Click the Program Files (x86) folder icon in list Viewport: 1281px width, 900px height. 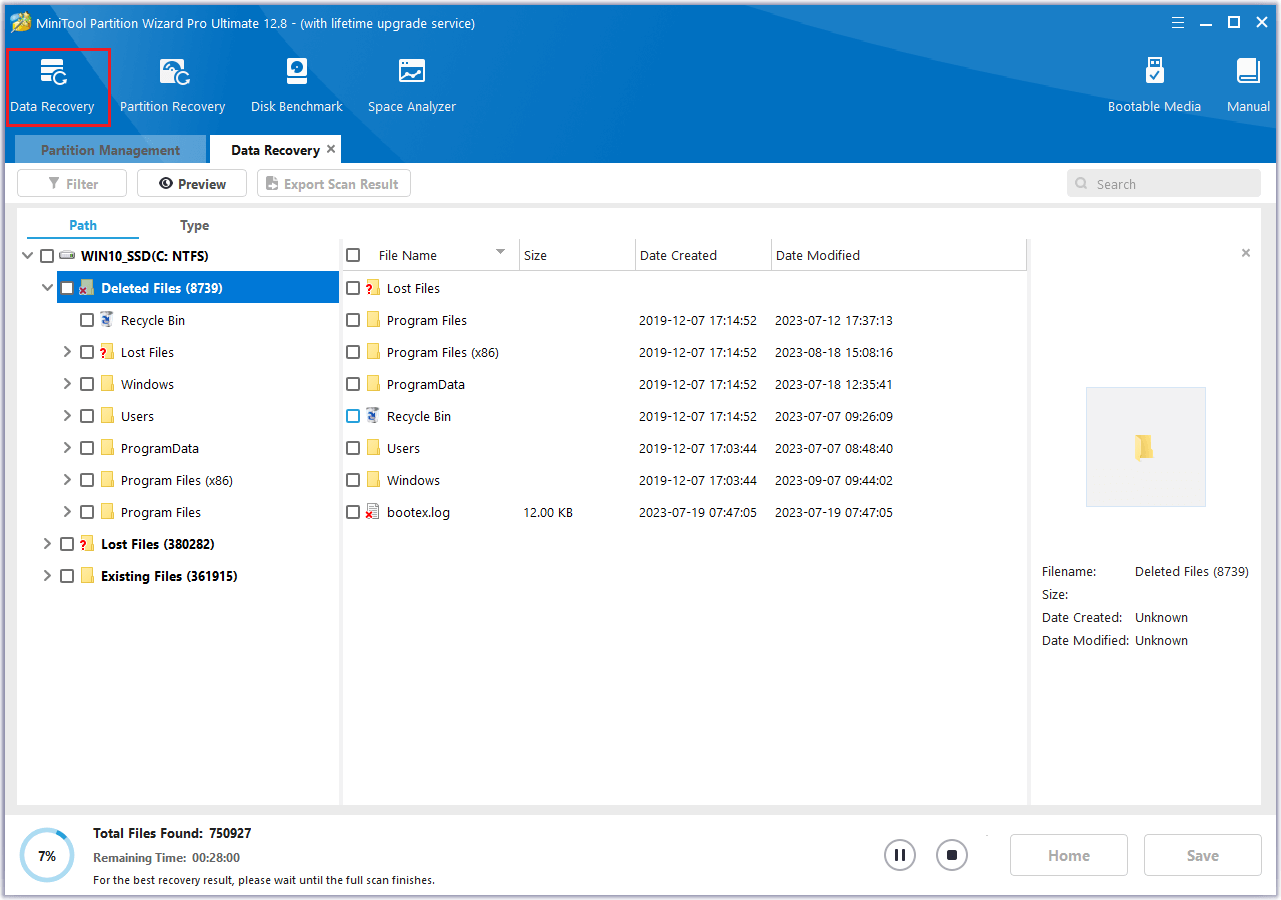(373, 352)
